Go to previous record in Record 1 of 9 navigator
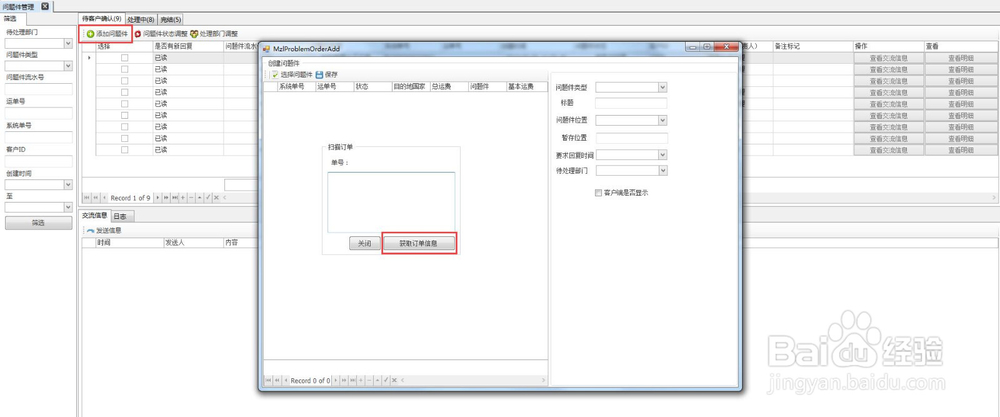Image resolution: width=1000 pixels, height=417 pixels. pyautogui.click(x=105, y=198)
